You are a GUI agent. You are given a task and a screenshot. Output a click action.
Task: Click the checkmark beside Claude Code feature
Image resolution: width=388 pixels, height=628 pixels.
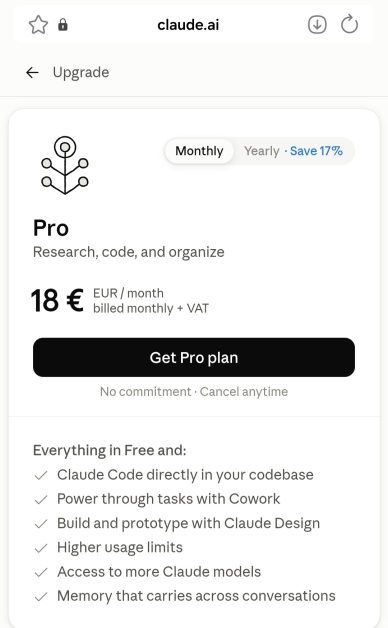[x=41, y=475]
